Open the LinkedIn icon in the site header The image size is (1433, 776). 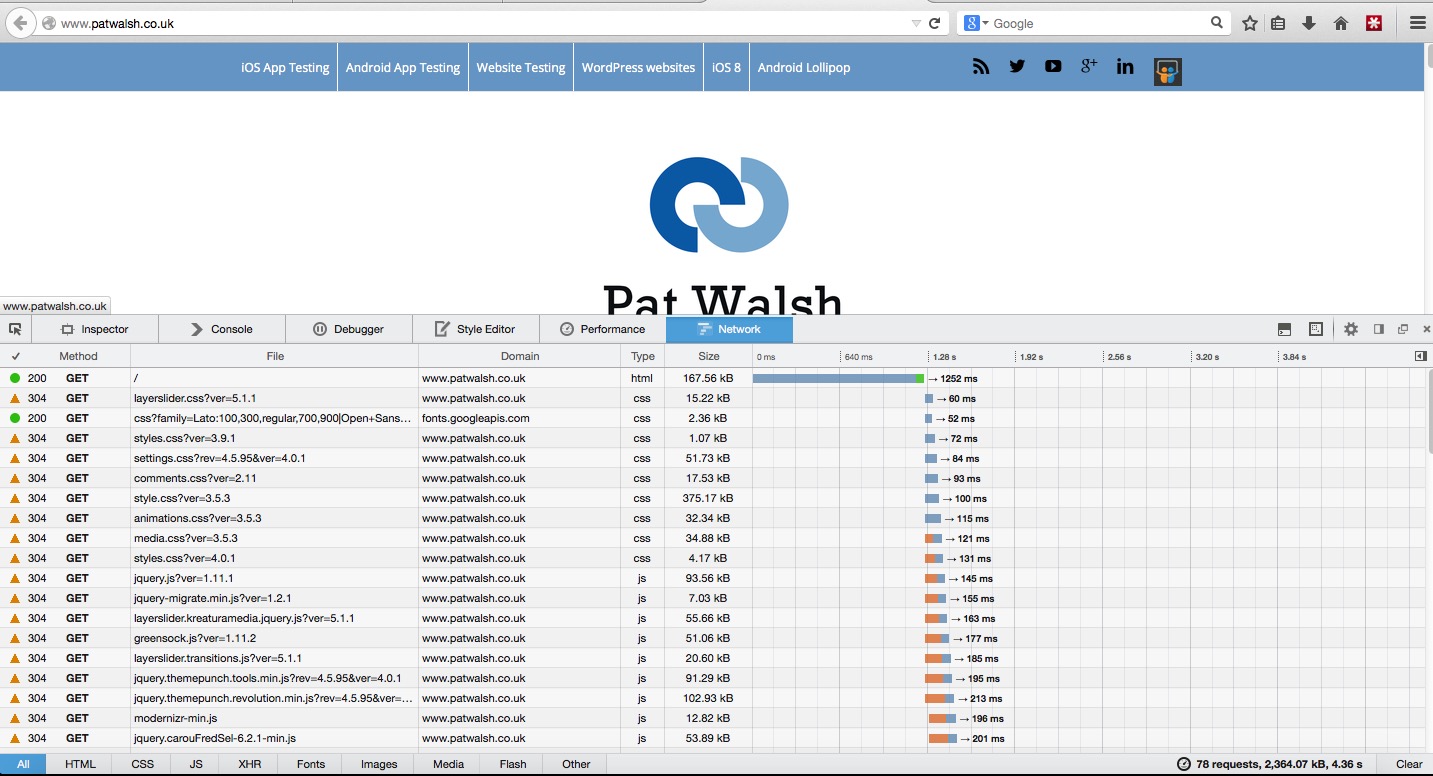point(1125,66)
